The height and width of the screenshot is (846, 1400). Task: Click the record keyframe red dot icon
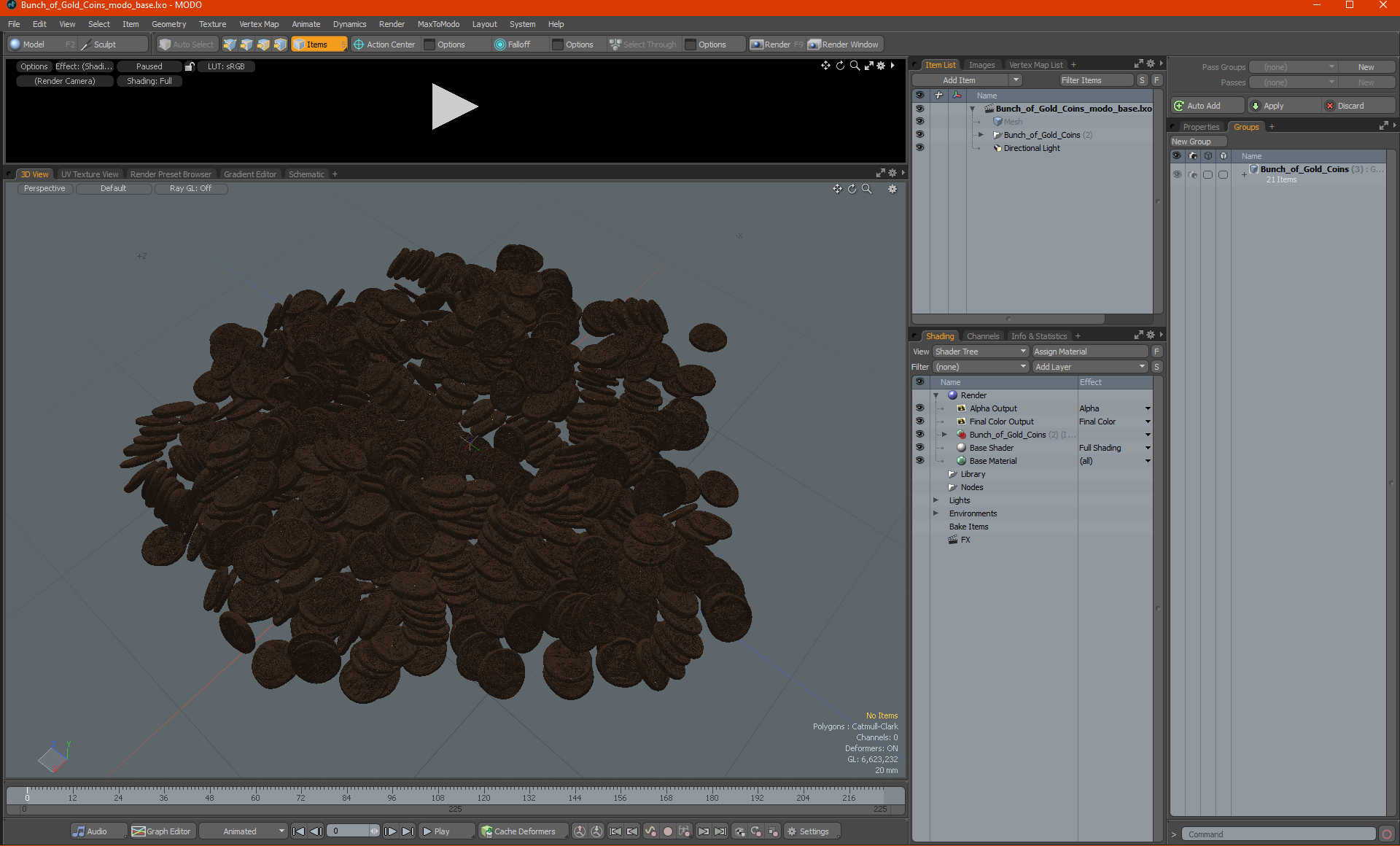[667, 831]
